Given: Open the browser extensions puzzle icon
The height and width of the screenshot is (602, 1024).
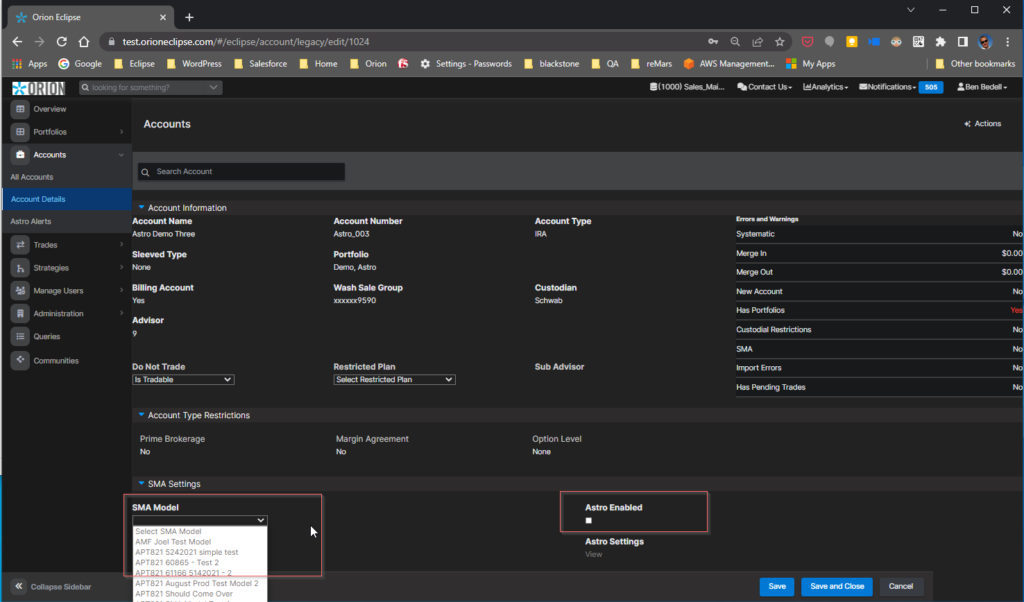Looking at the screenshot, I should (940, 42).
